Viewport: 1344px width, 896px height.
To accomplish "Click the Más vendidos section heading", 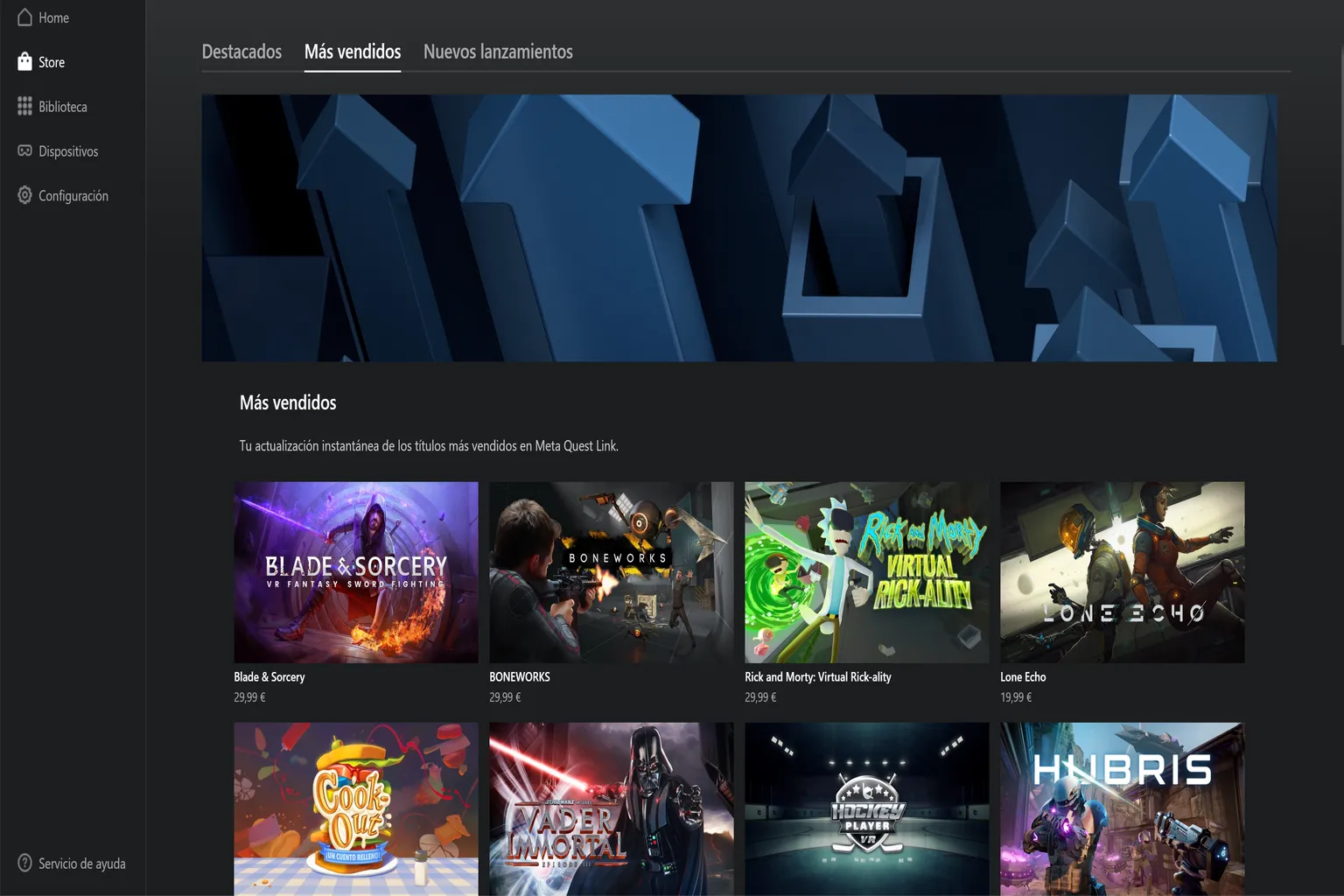I will coord(288,402).
